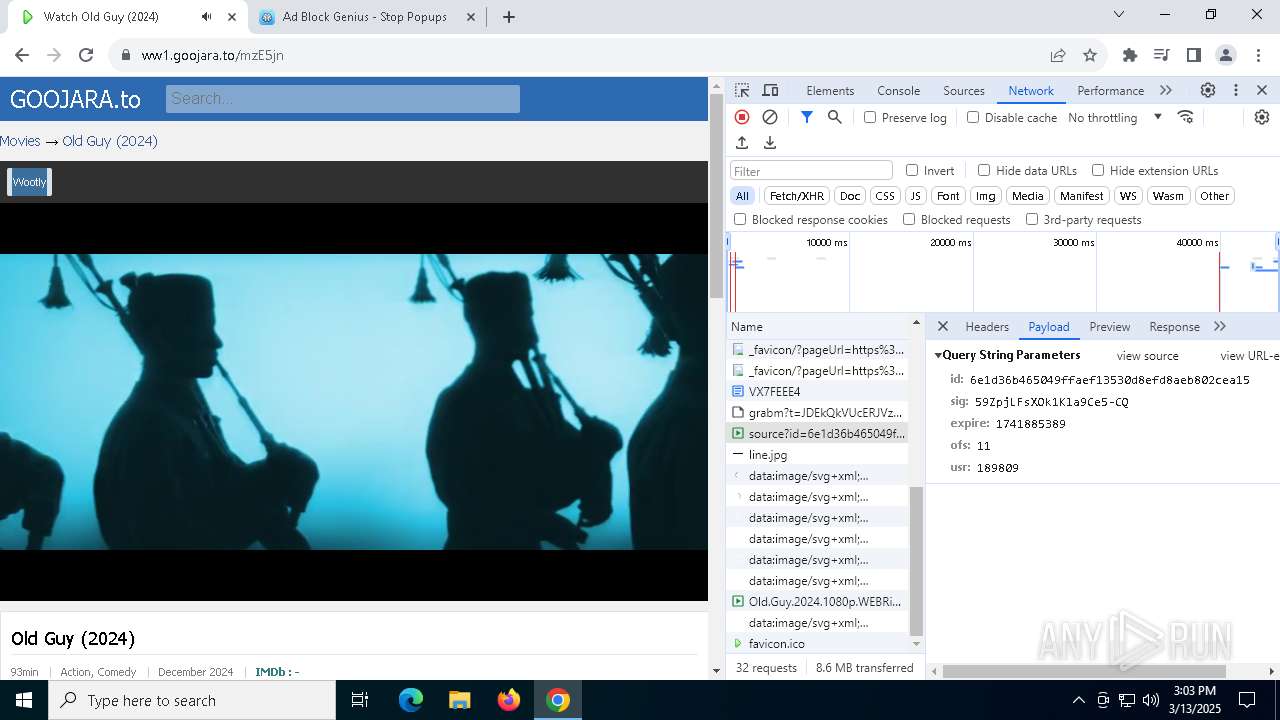1280x720 pixels.
Task: Switch to the Console panel
Action: click(898, 90)
